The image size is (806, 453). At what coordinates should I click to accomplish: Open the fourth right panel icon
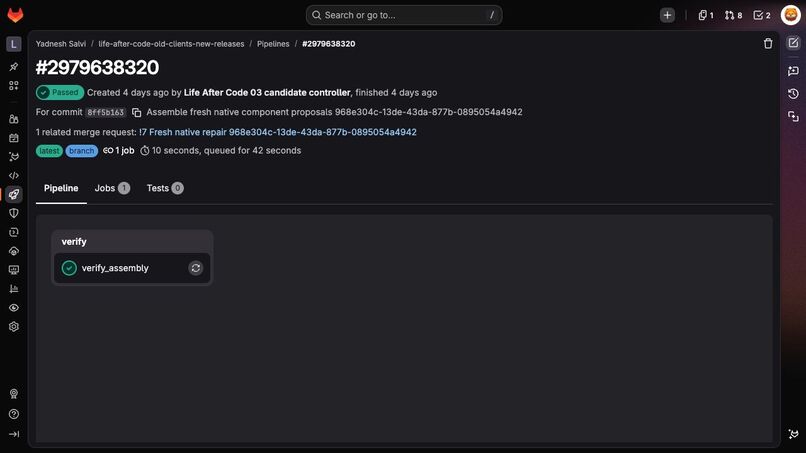[793, 117]
